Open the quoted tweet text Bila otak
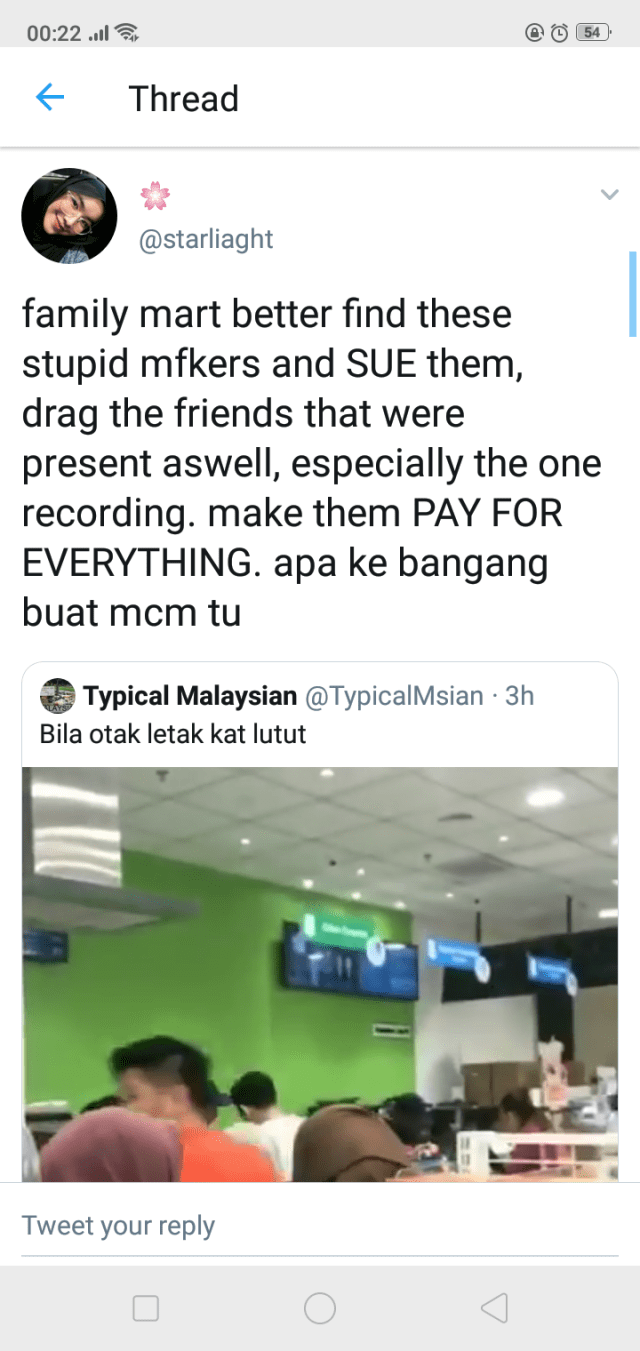 click(173, 734)
